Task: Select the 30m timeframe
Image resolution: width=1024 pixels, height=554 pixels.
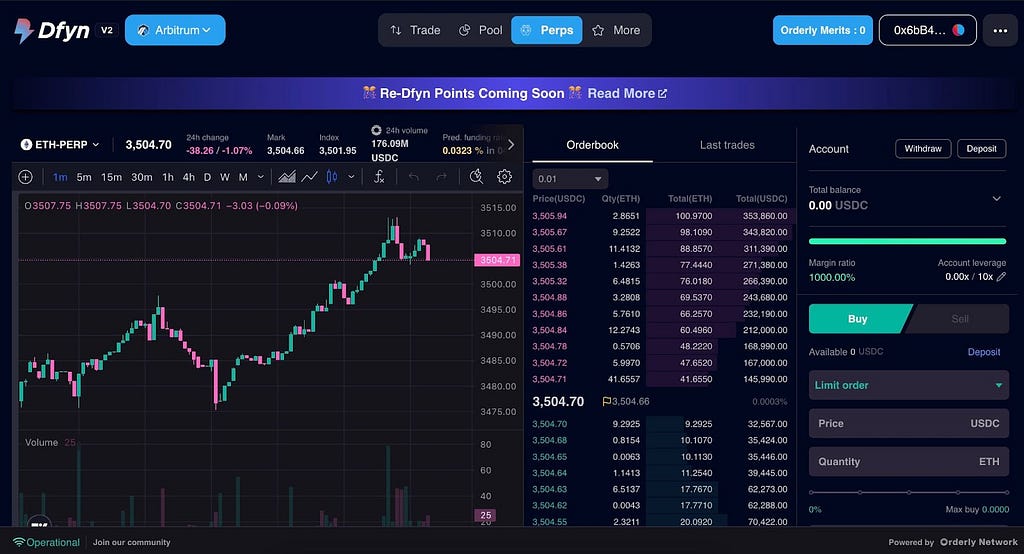Action: pos(142,177)
